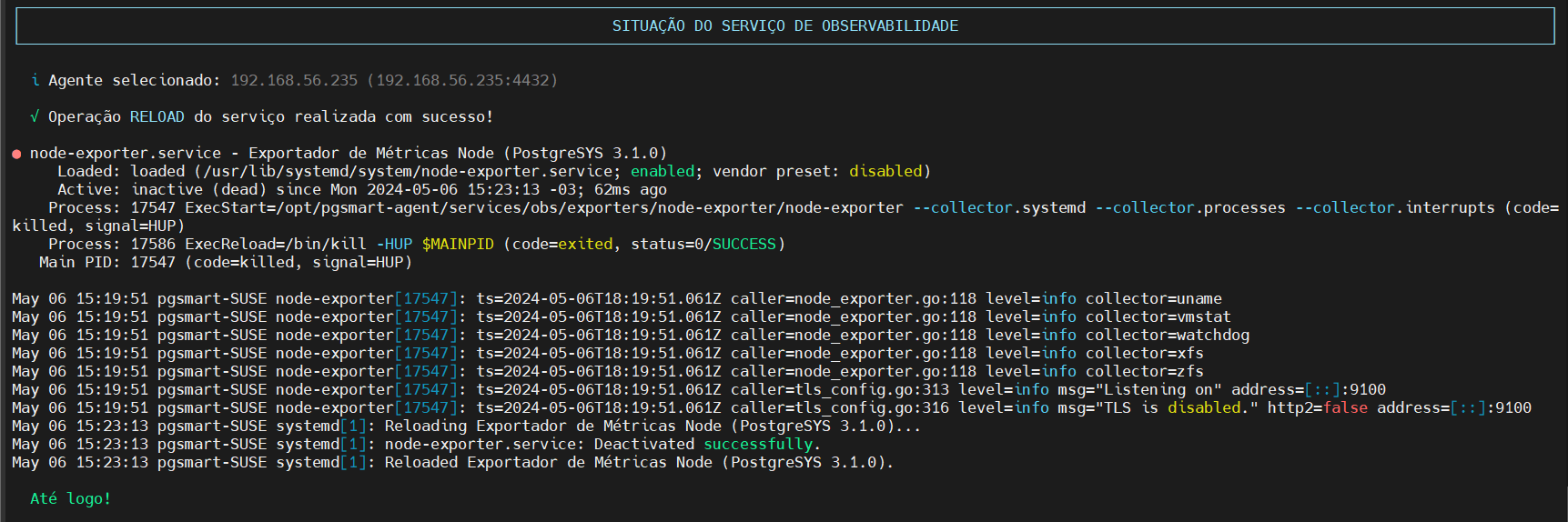
Task: Click the title 'SITUAÇÃO DO SERVIÇO DE OBSERVABILIDADE'
Action: point(784,25)
